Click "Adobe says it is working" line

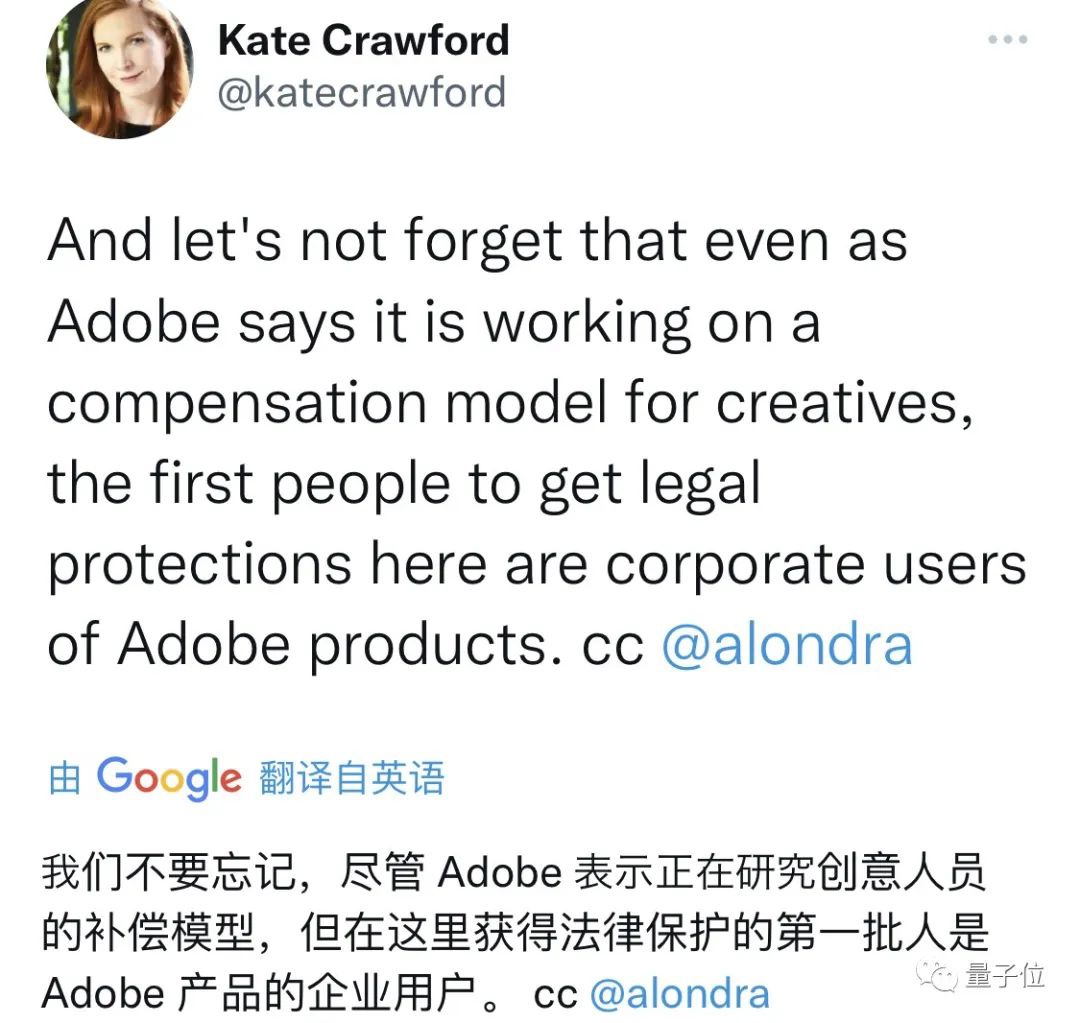(x=434, y=322)
